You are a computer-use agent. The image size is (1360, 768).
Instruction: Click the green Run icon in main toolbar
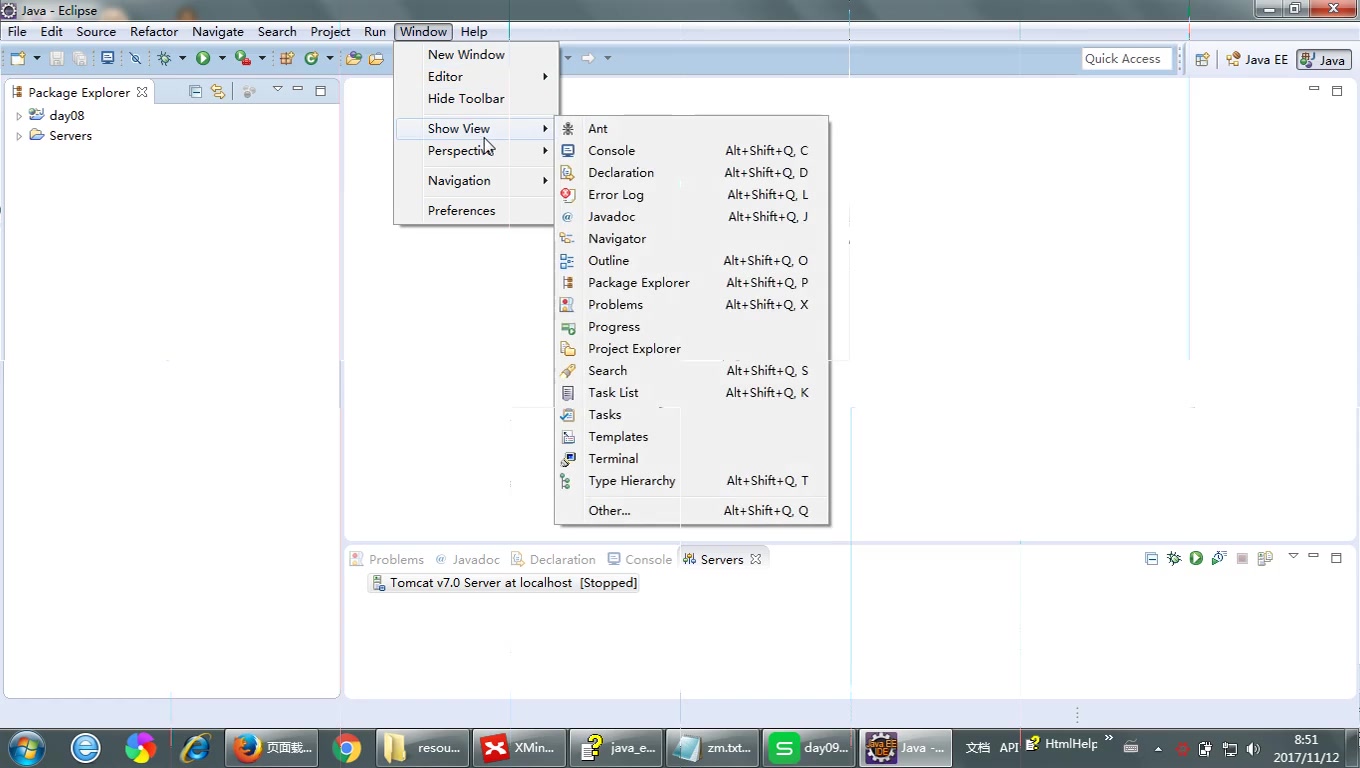point(203,59)
